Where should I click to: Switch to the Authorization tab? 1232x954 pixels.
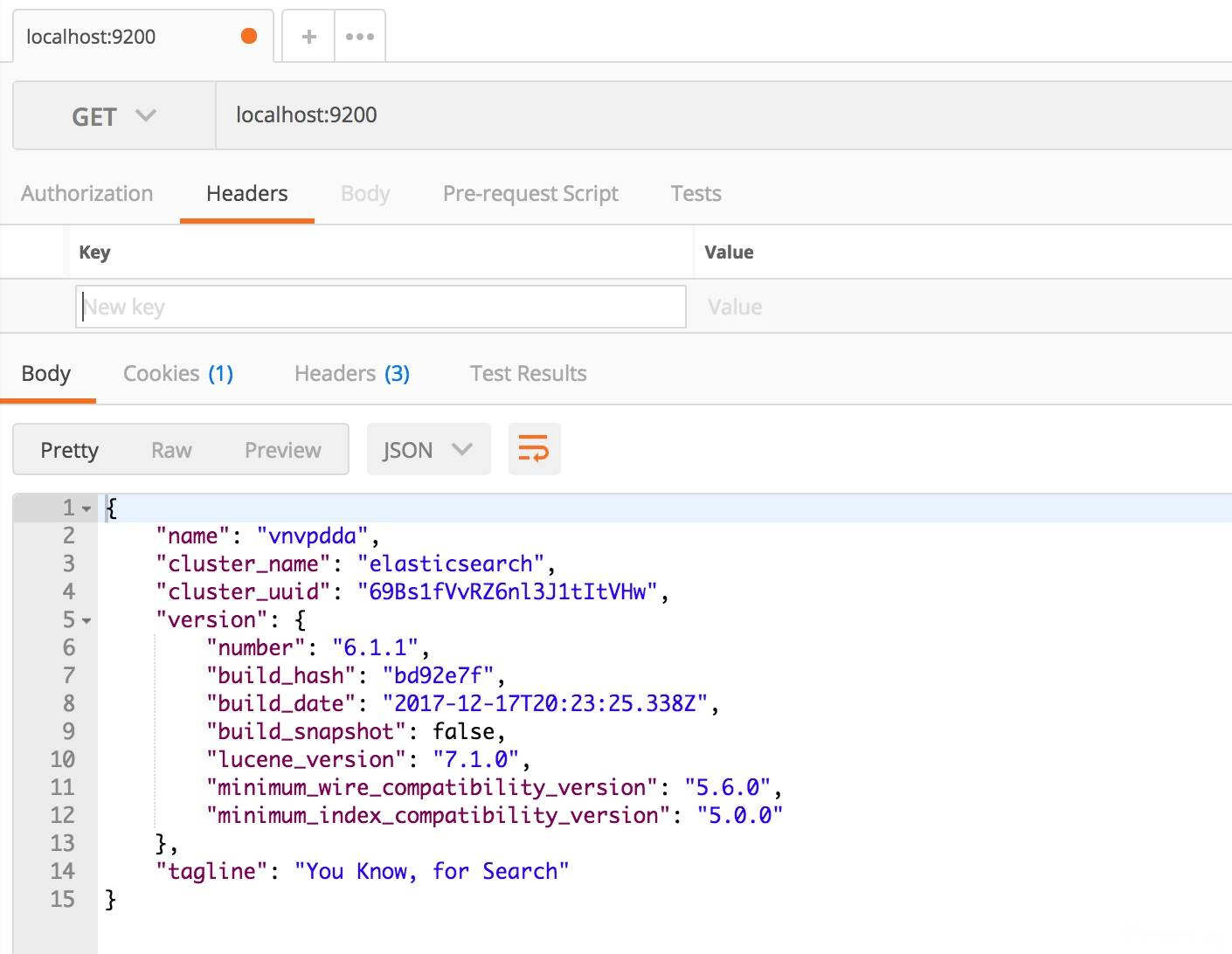(87, 193)
